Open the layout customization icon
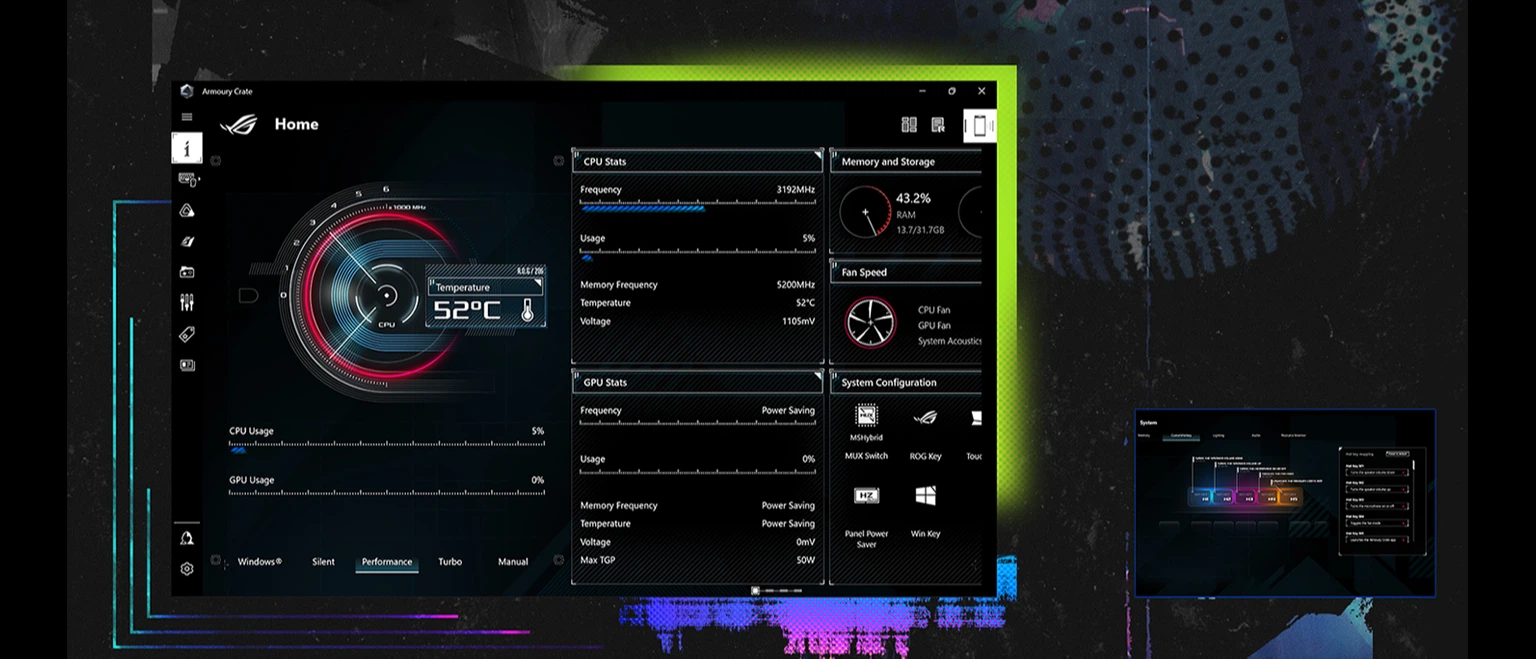Image resolution: width=1536 pixels, height=659 pixels. (909, 125)
